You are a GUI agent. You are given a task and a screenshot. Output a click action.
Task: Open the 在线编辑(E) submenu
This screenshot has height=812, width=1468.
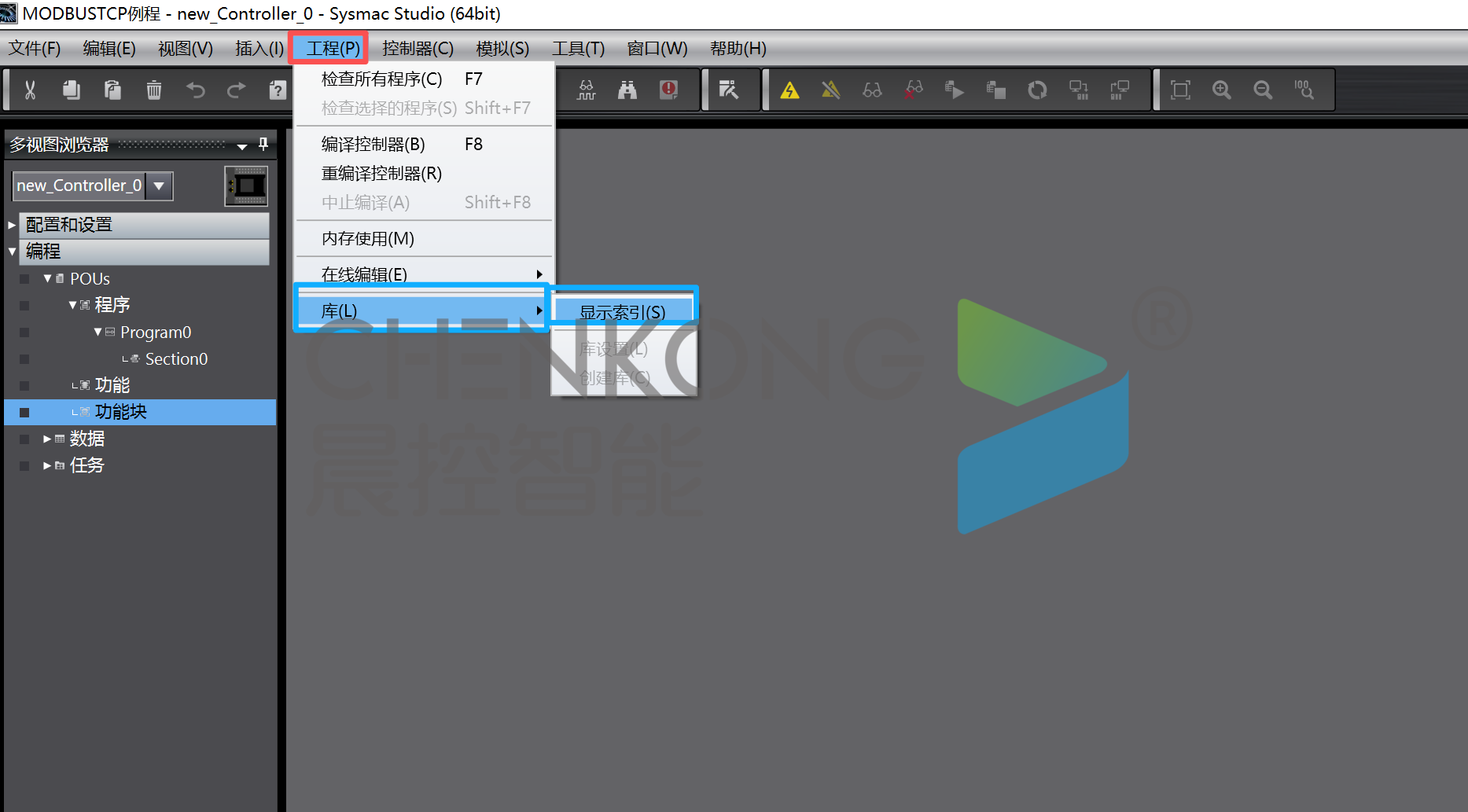[x=424, y=274]
